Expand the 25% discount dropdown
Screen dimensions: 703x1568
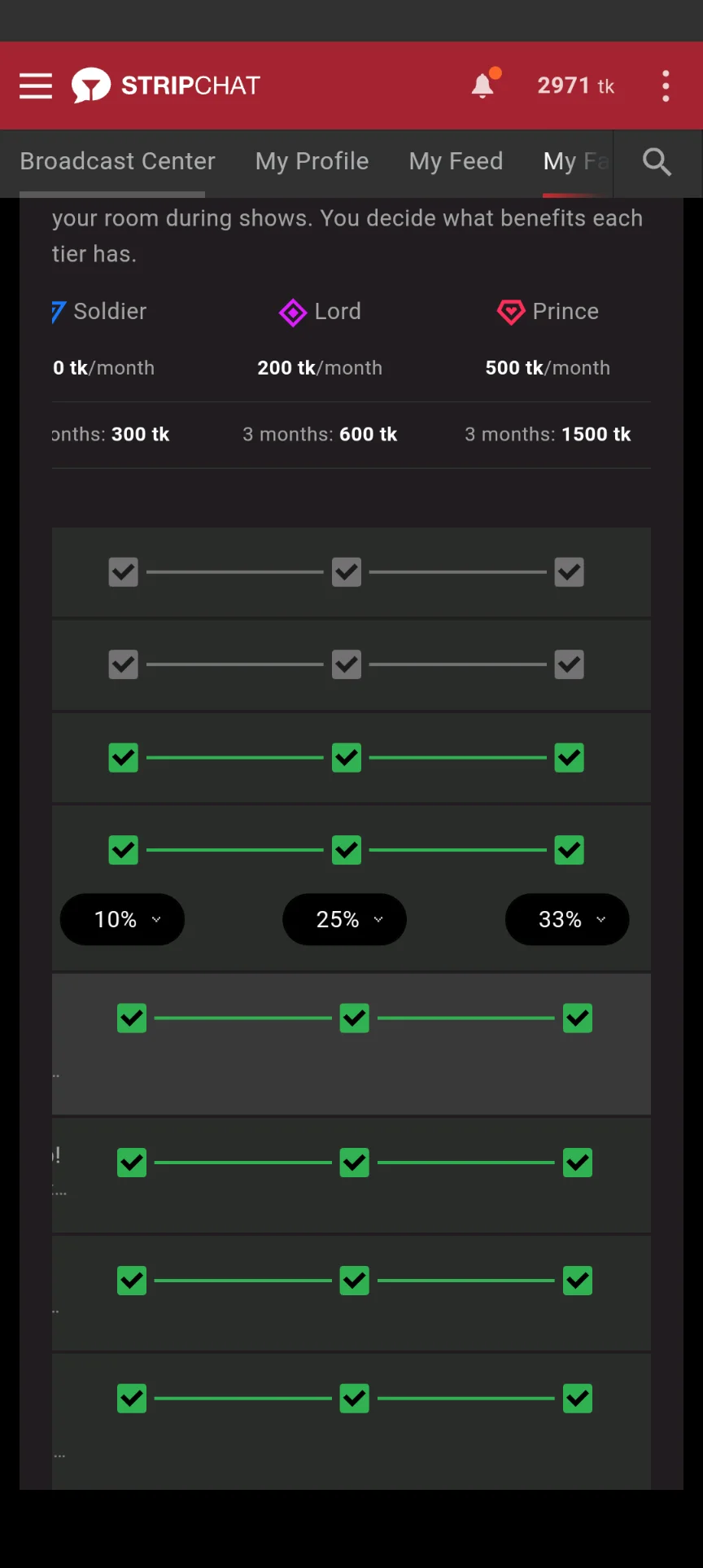click(x=345, y=920)
